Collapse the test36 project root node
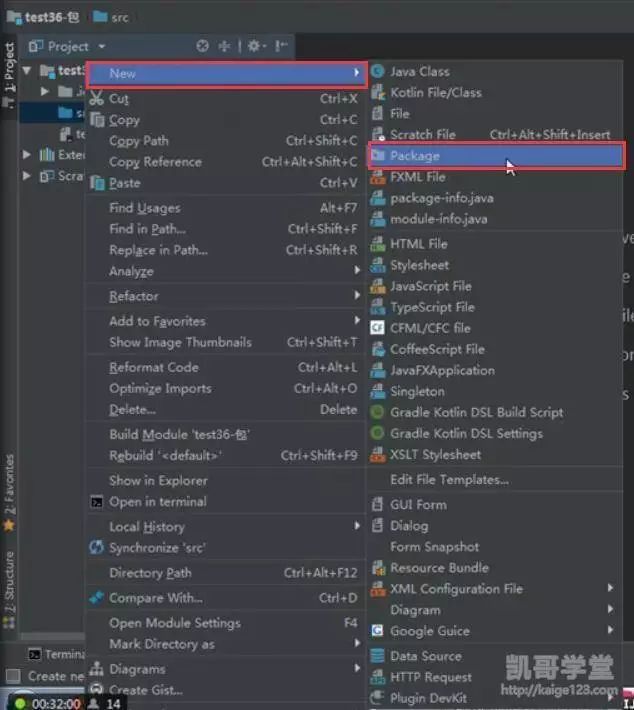The image size is (634, 710). coord(27,70)
